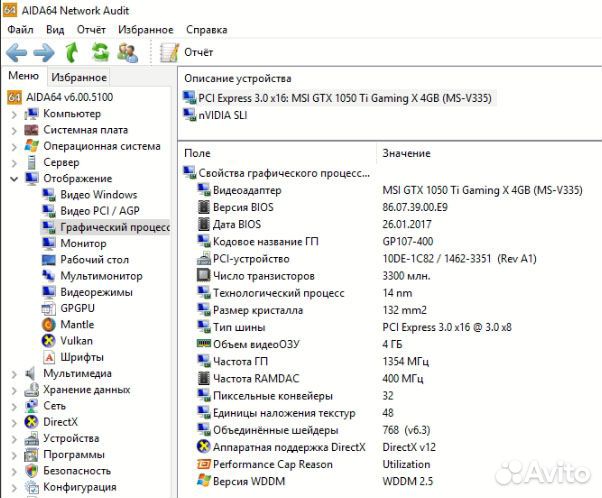Expand the Системная плата node
Image resolution: width=602 pixels, height=498 pixels.
(x=14, y=131)
